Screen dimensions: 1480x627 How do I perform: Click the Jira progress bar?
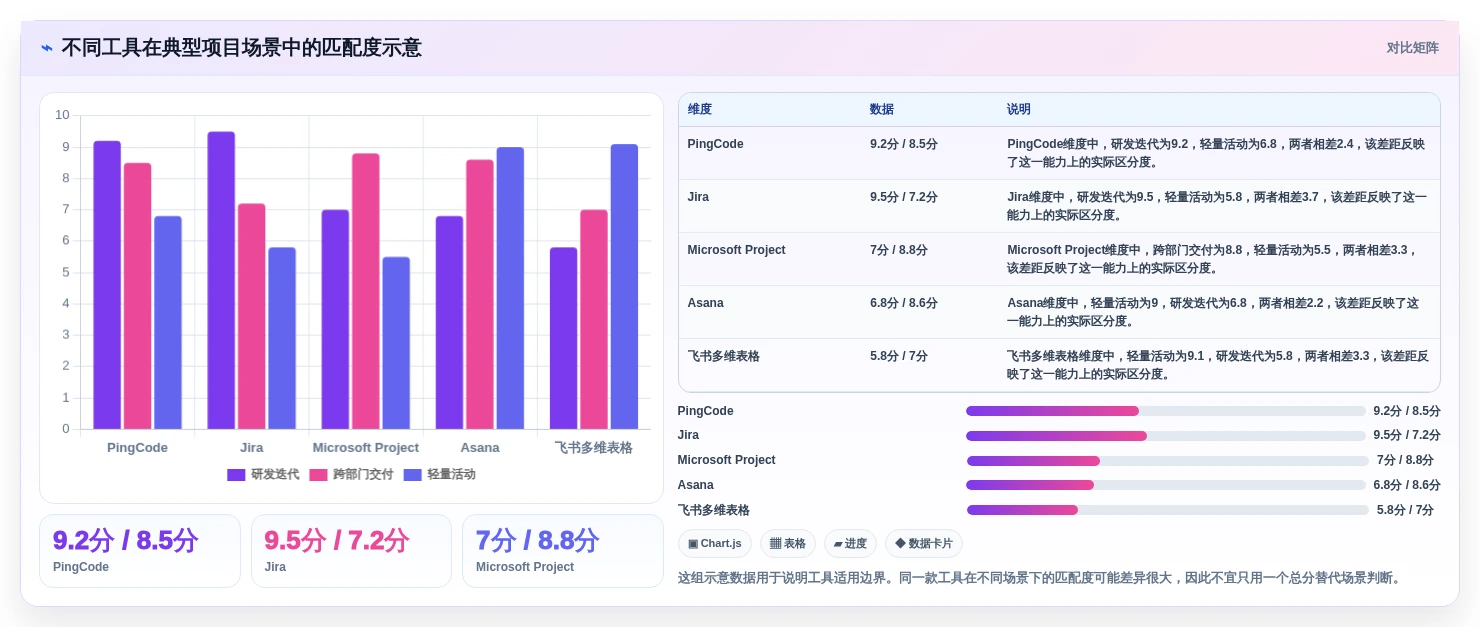[1166, 435]
